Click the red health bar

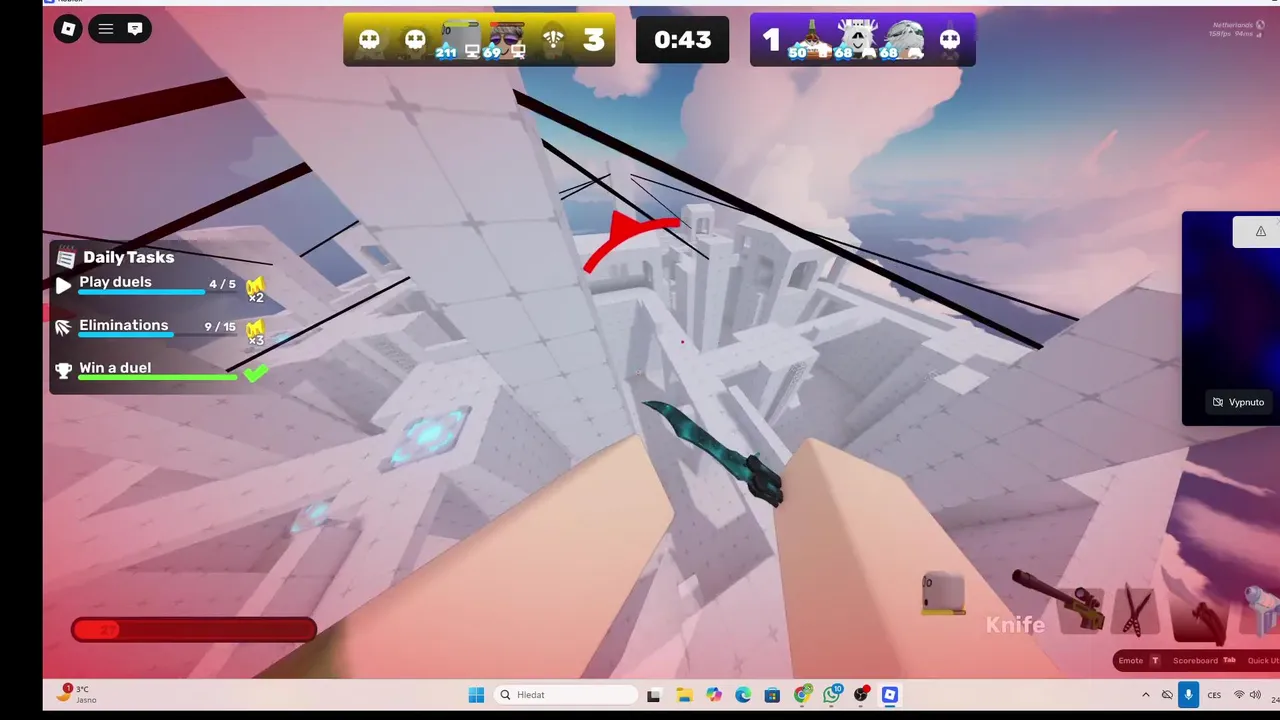(194, 630)
